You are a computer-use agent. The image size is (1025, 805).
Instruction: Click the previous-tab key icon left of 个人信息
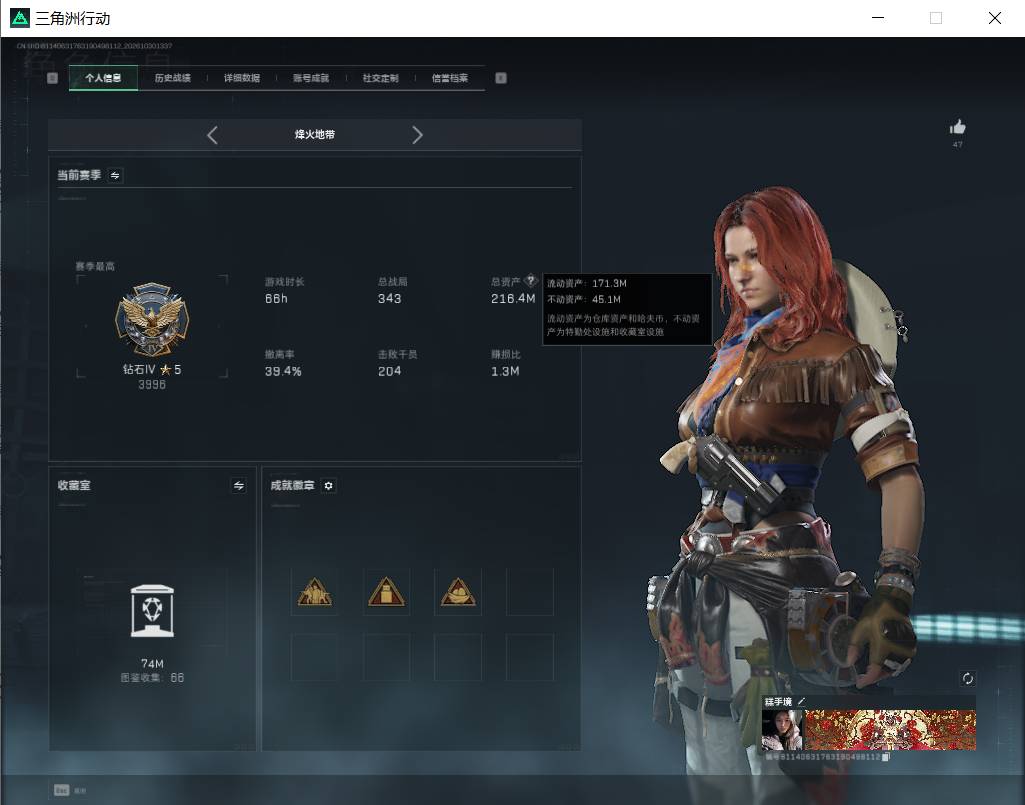coord(52,78)
